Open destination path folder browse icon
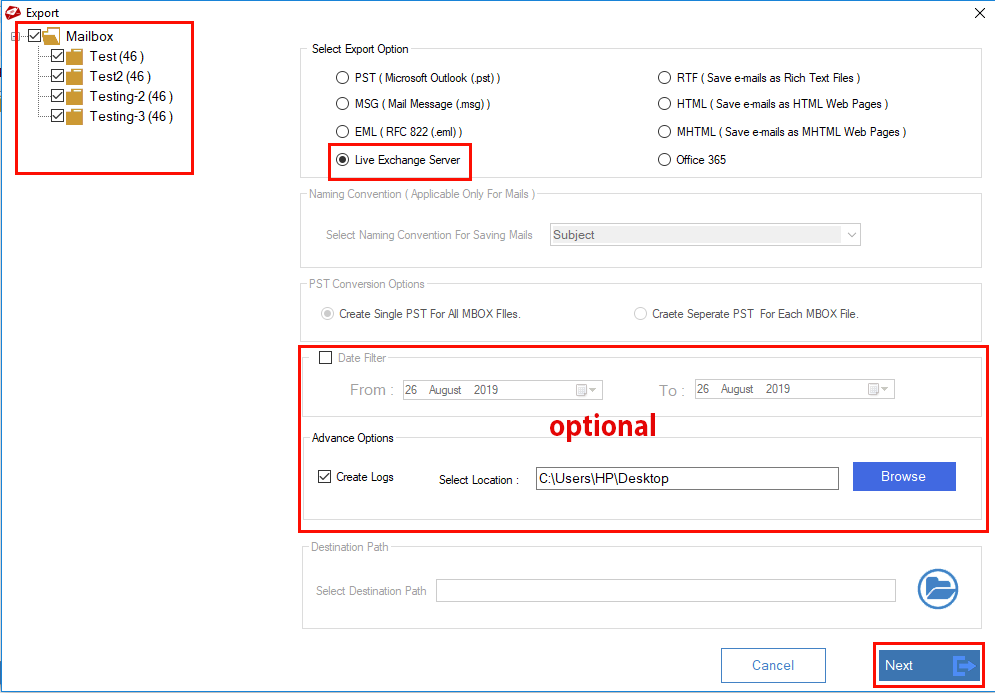The height and width of the screenshot is (693, 995). click(x=937, y=589)
